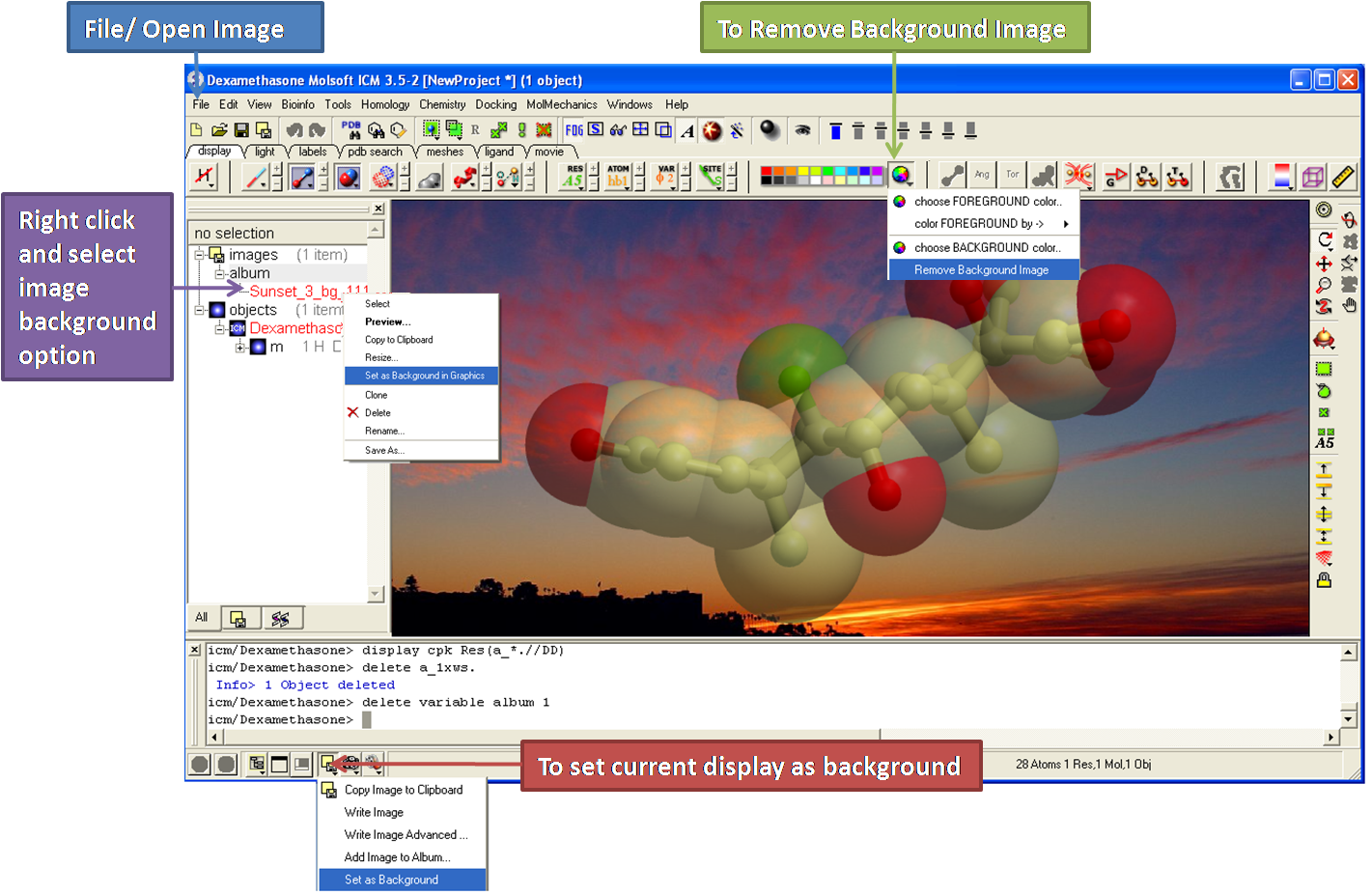This screenshot has width=1372, height=895.
Task: Pick the red color swatch in palette
Action: [767, 172]
